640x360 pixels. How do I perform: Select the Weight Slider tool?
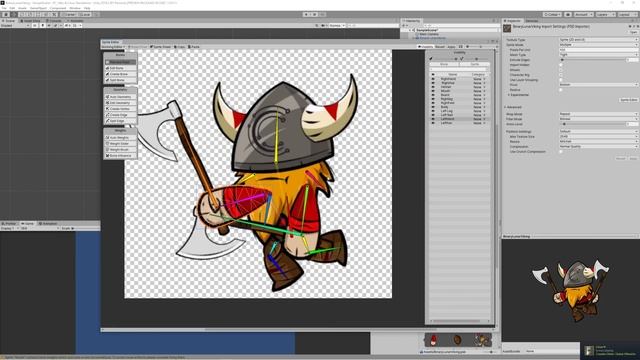click(x=120, y=144)
